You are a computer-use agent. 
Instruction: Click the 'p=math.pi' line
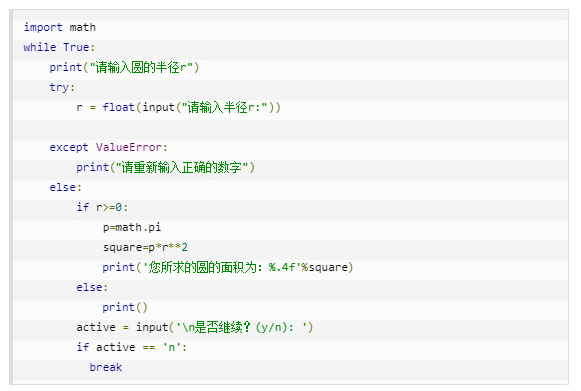[x=132, y=228]
